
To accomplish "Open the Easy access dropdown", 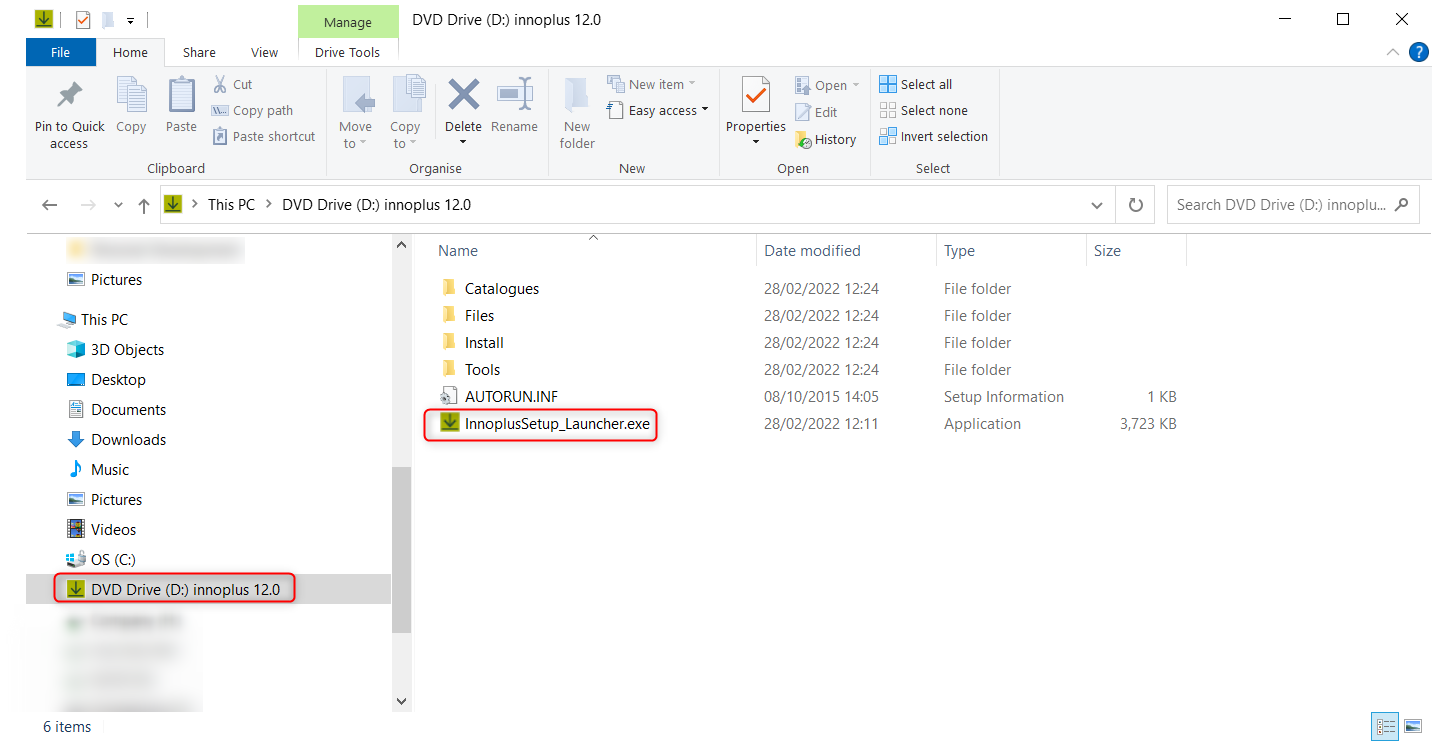I will coord(657,110).
